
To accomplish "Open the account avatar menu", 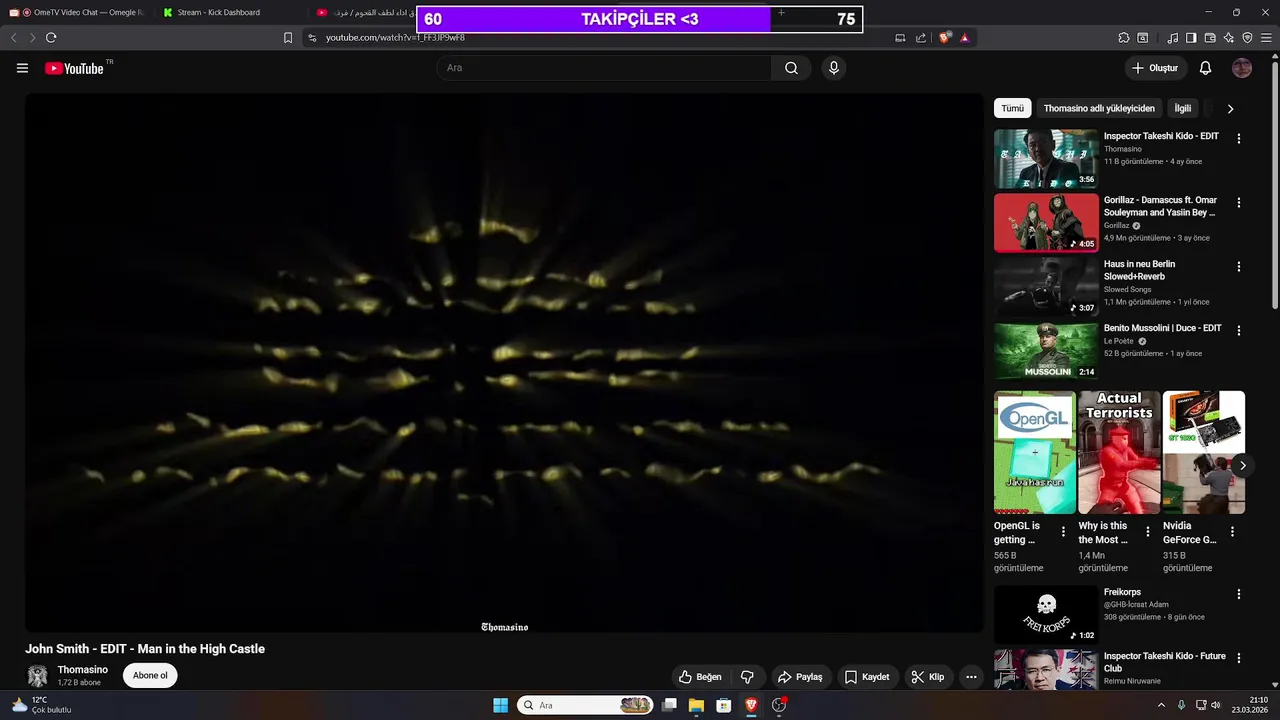I will click(x=1242, y=68).
